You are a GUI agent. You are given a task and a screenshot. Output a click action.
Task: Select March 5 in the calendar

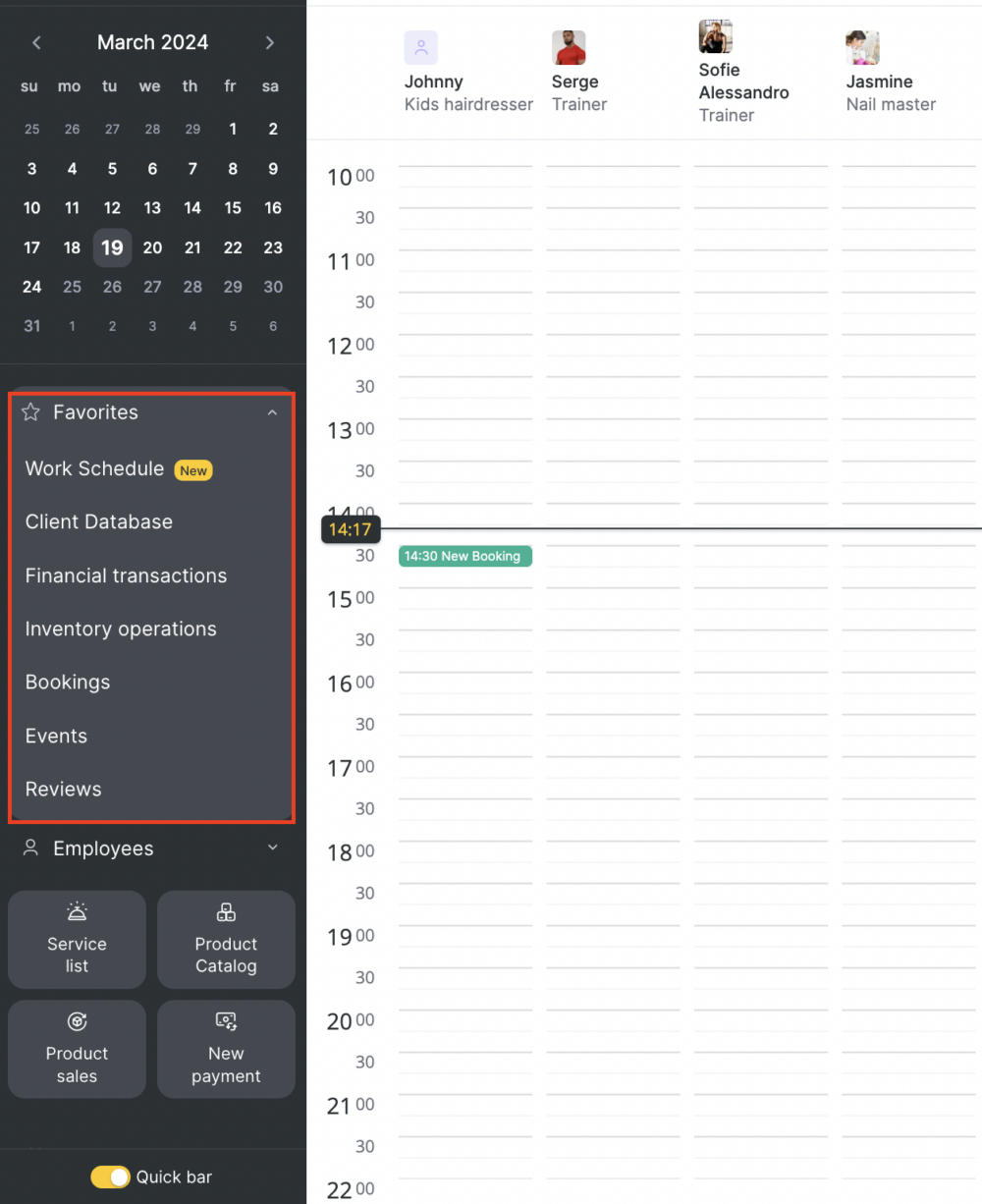112,169
